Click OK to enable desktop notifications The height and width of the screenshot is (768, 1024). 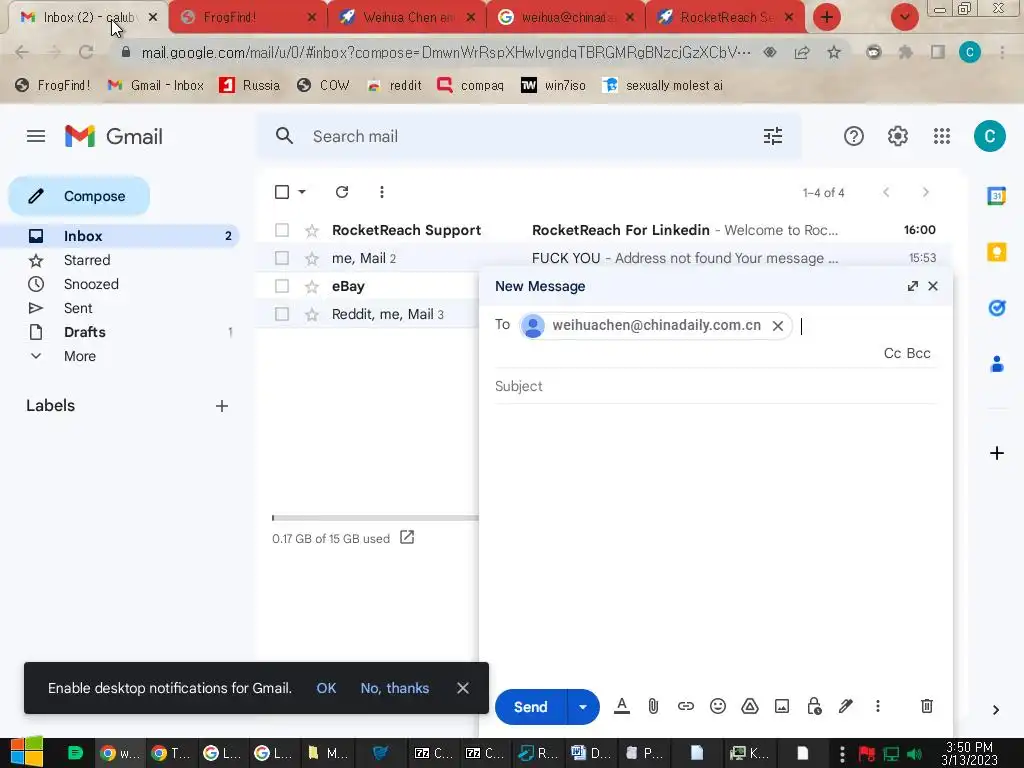coord(327,688)
